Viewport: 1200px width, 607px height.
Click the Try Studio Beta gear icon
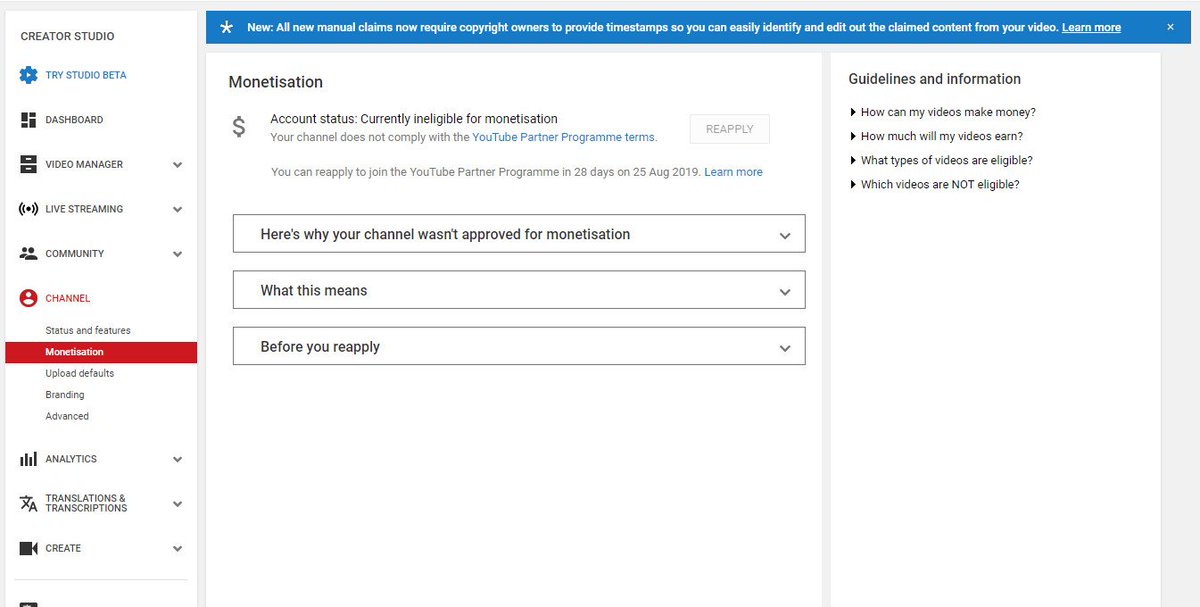point(28,75)
